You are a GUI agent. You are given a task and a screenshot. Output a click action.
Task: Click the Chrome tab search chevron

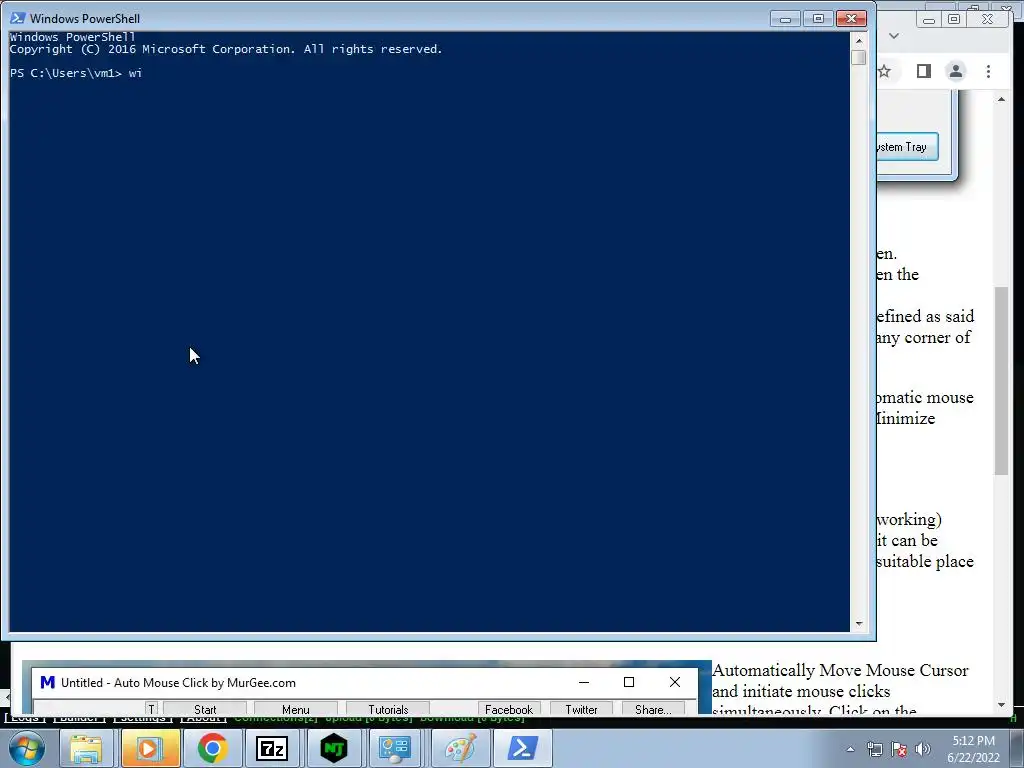tap(894, 36)
